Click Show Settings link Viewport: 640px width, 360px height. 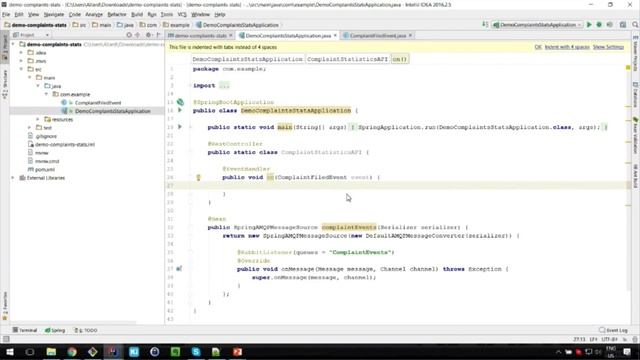point(608,47)
